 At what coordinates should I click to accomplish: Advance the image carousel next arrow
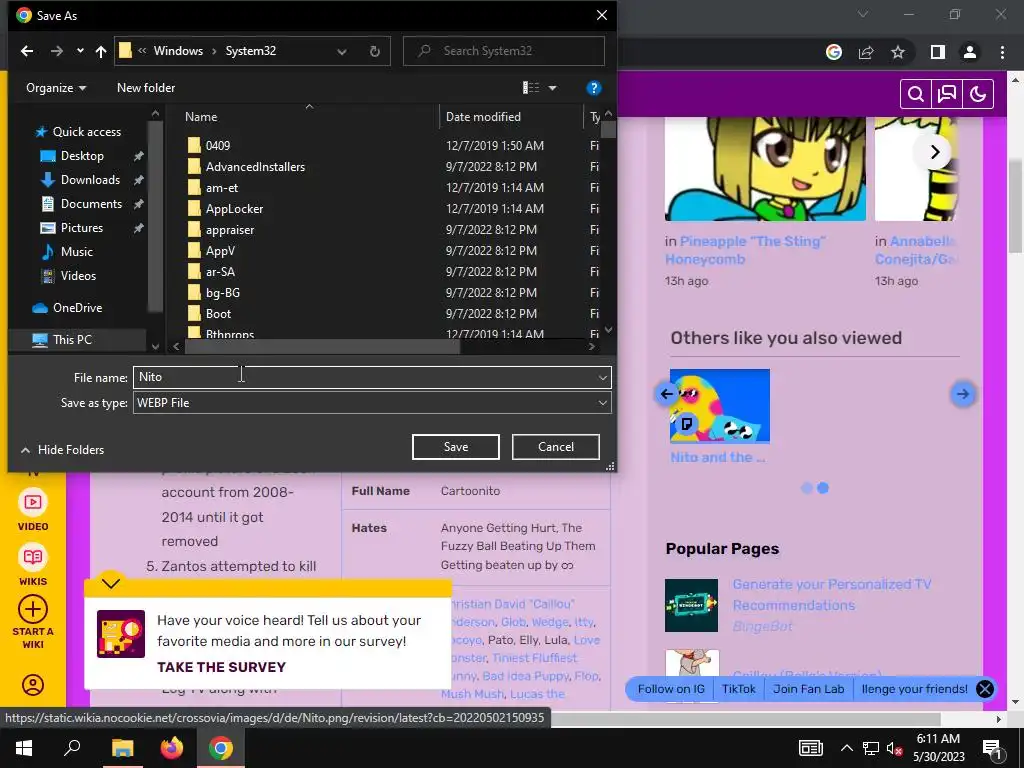pos(935,152)
